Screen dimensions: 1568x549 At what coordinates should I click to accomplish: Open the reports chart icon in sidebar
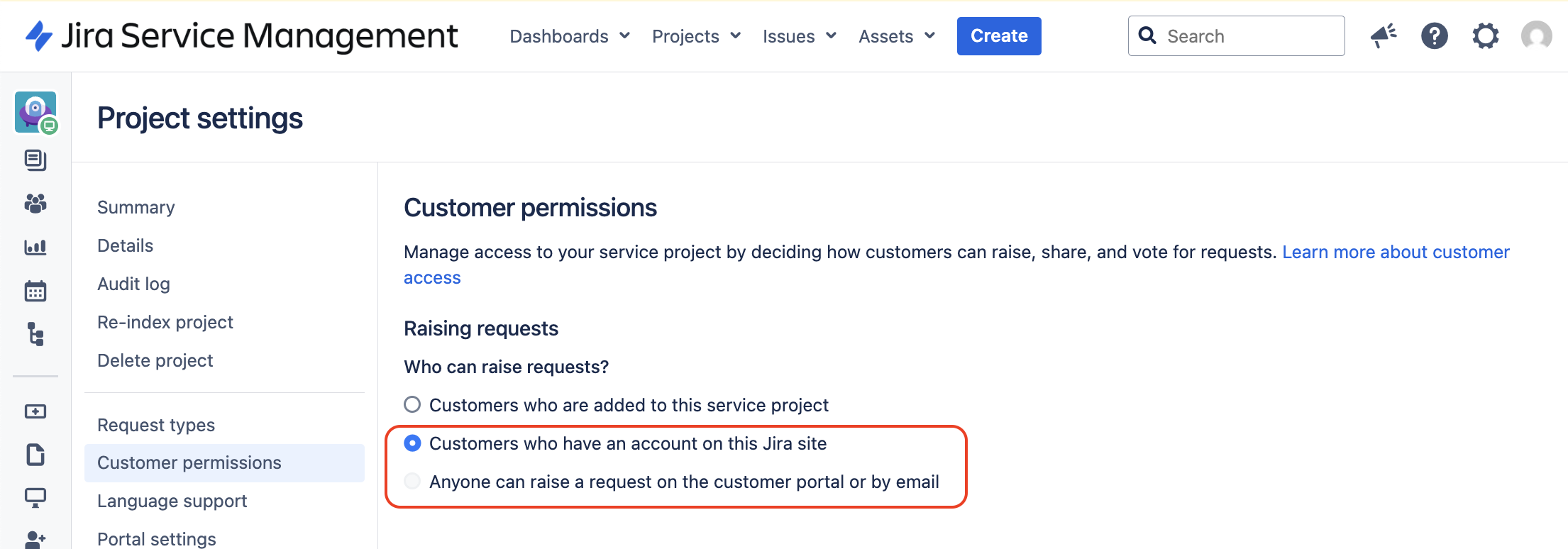pyautogui.click(x=35, y=248)
